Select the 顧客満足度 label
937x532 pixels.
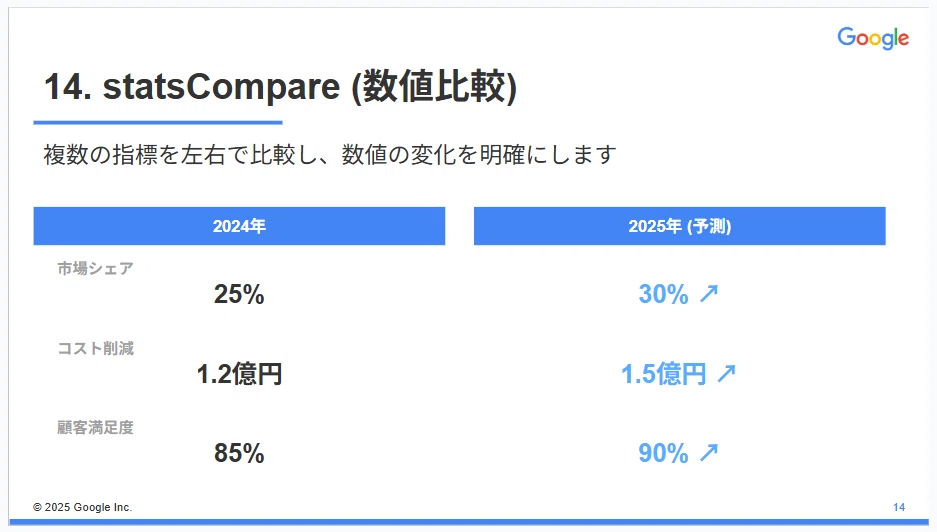coord(95,427)
